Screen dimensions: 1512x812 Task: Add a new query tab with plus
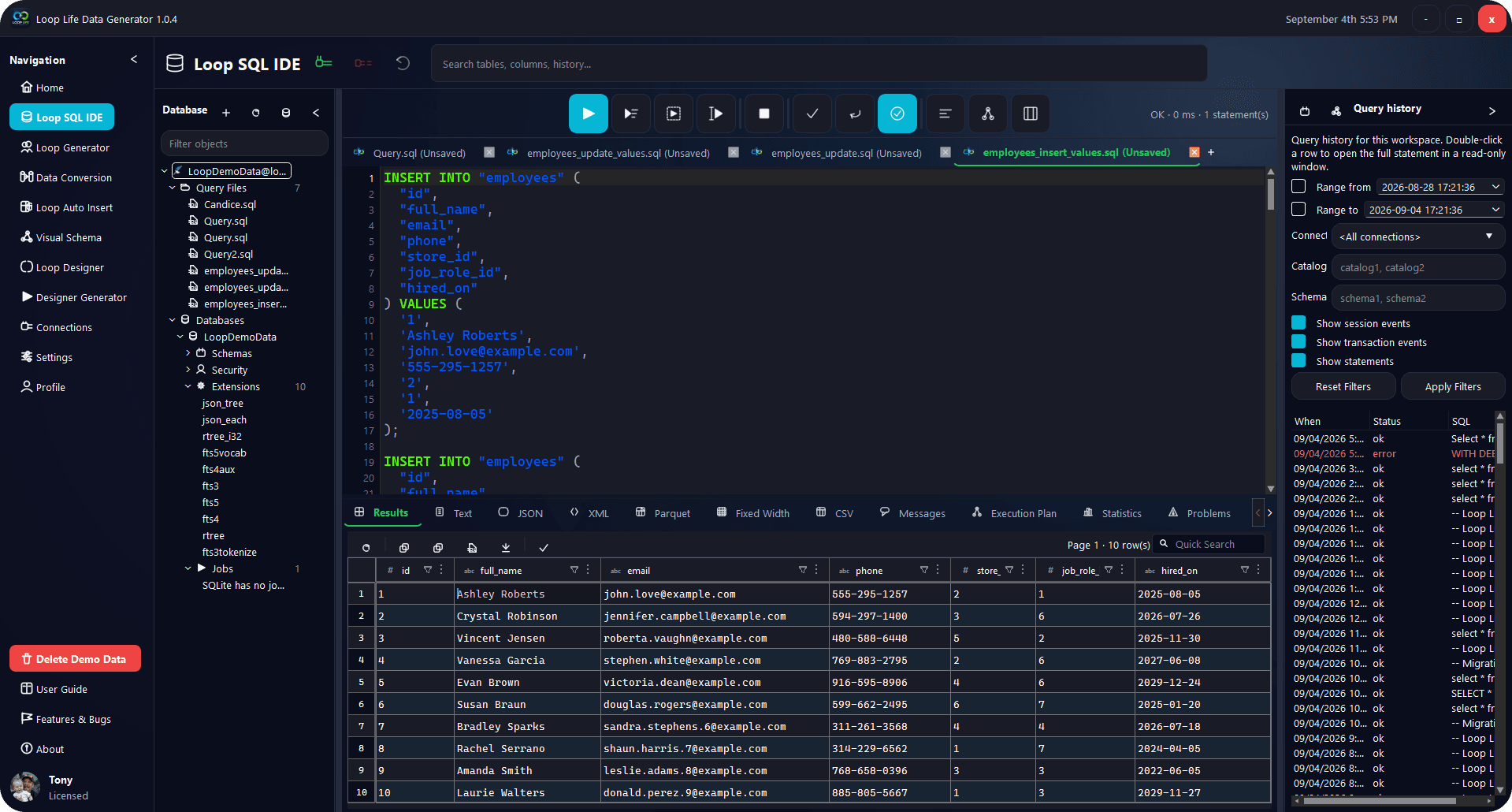click(1211, 152)
